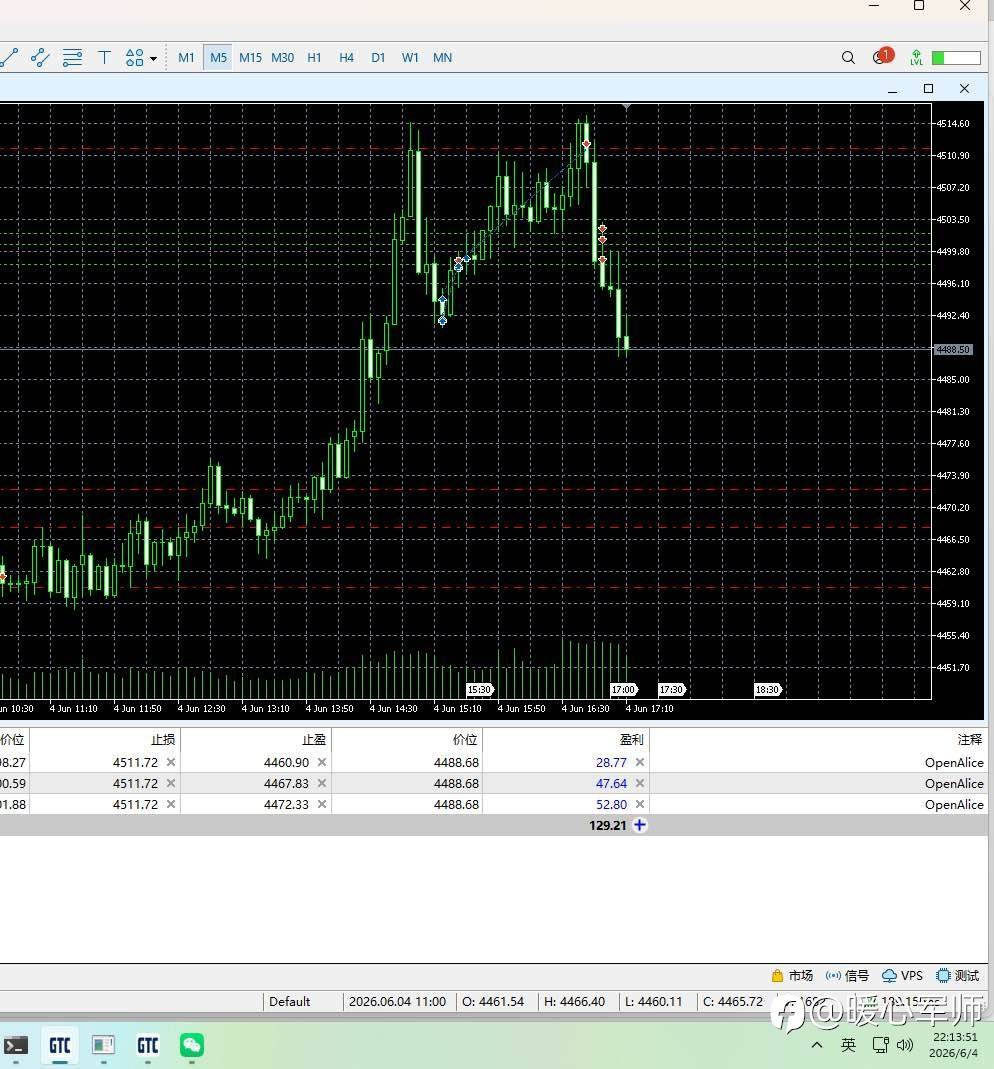Maximize the inner chart window

pos(928,89)
